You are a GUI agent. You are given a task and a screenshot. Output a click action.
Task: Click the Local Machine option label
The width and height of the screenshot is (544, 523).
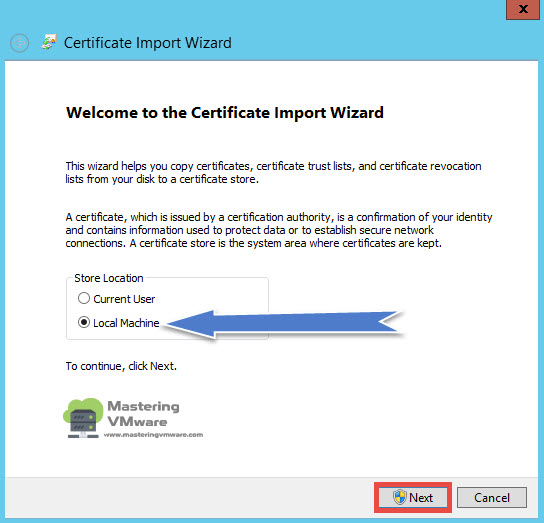coord(126,323)
